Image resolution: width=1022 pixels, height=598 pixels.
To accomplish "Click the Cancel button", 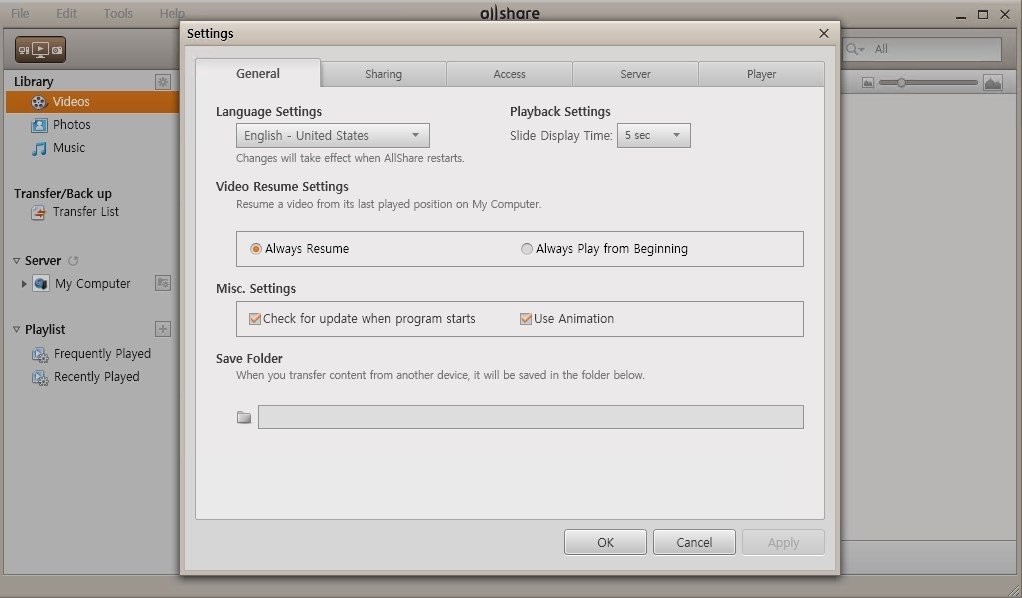I will (694, 543).
